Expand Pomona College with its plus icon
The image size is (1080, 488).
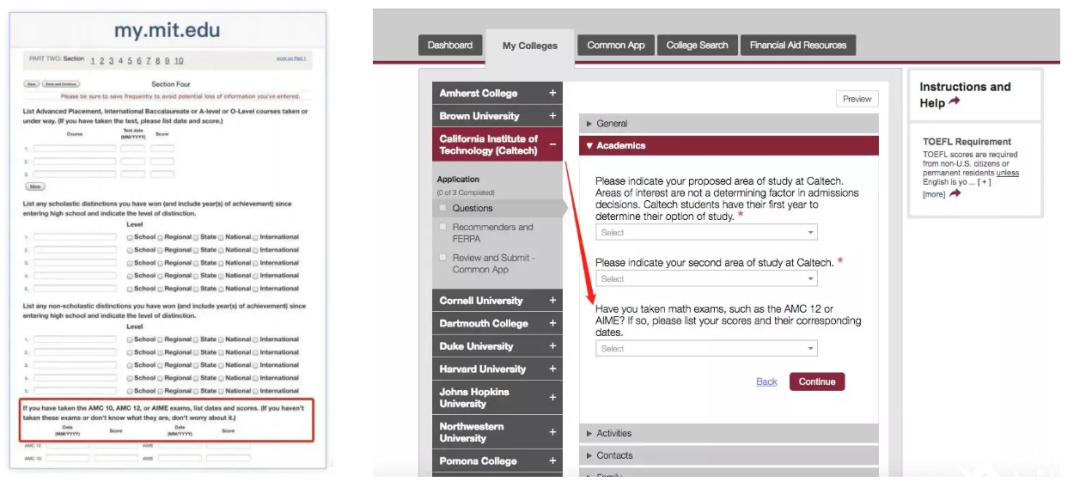tap(552, 460)
